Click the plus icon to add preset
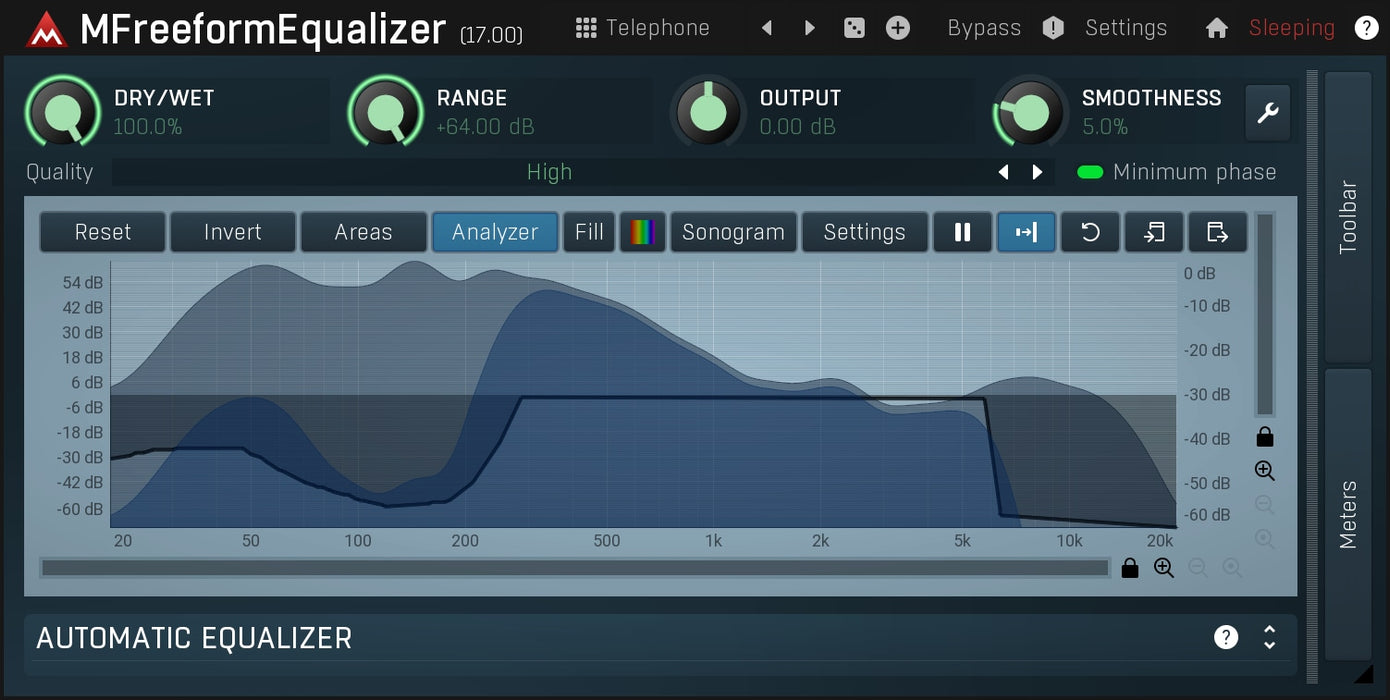1390x700 pixels. tap(898, 28)
